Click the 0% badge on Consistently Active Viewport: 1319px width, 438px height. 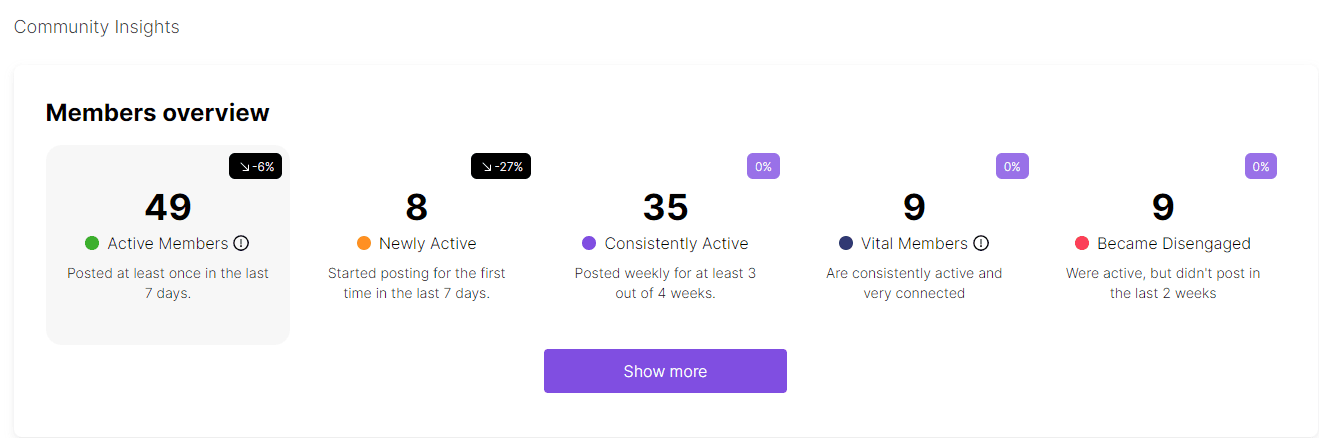(x=763, y=166)
